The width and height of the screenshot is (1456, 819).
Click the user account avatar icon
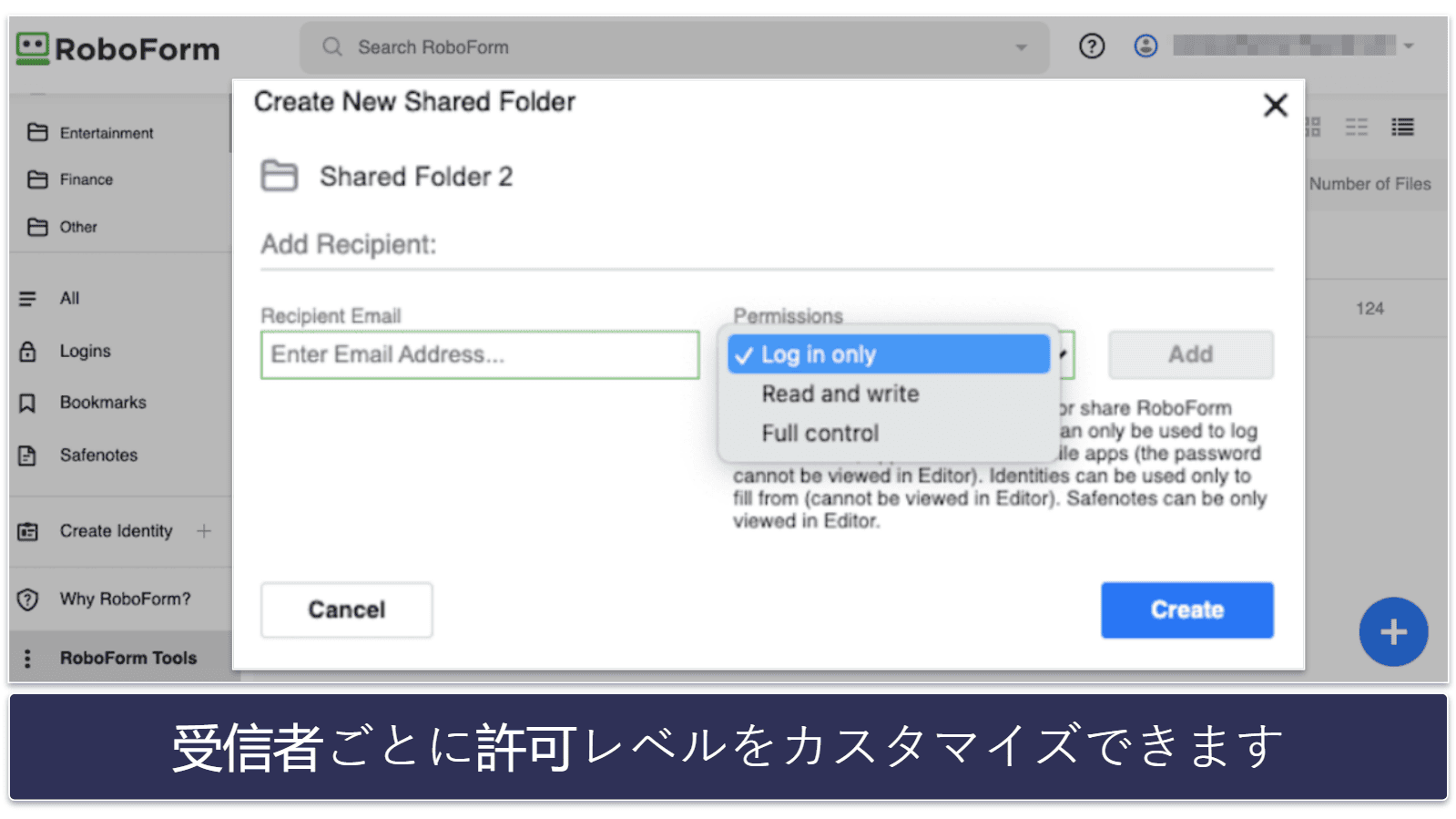(1145, 46)
